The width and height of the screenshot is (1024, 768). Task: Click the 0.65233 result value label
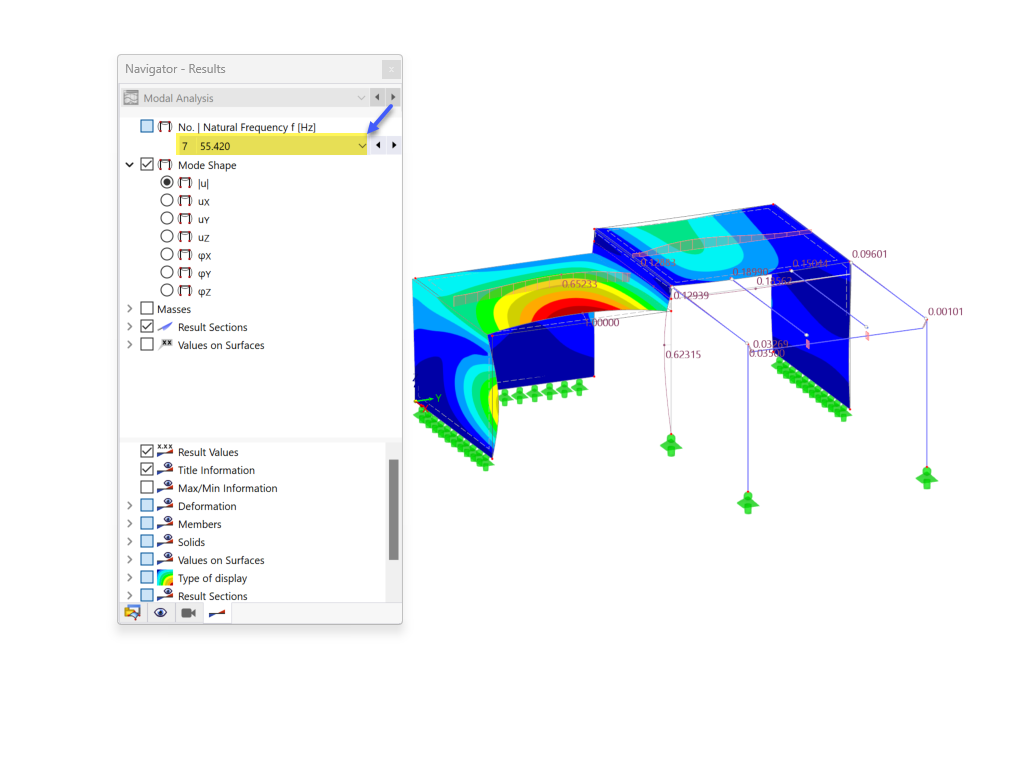(580, 284)
